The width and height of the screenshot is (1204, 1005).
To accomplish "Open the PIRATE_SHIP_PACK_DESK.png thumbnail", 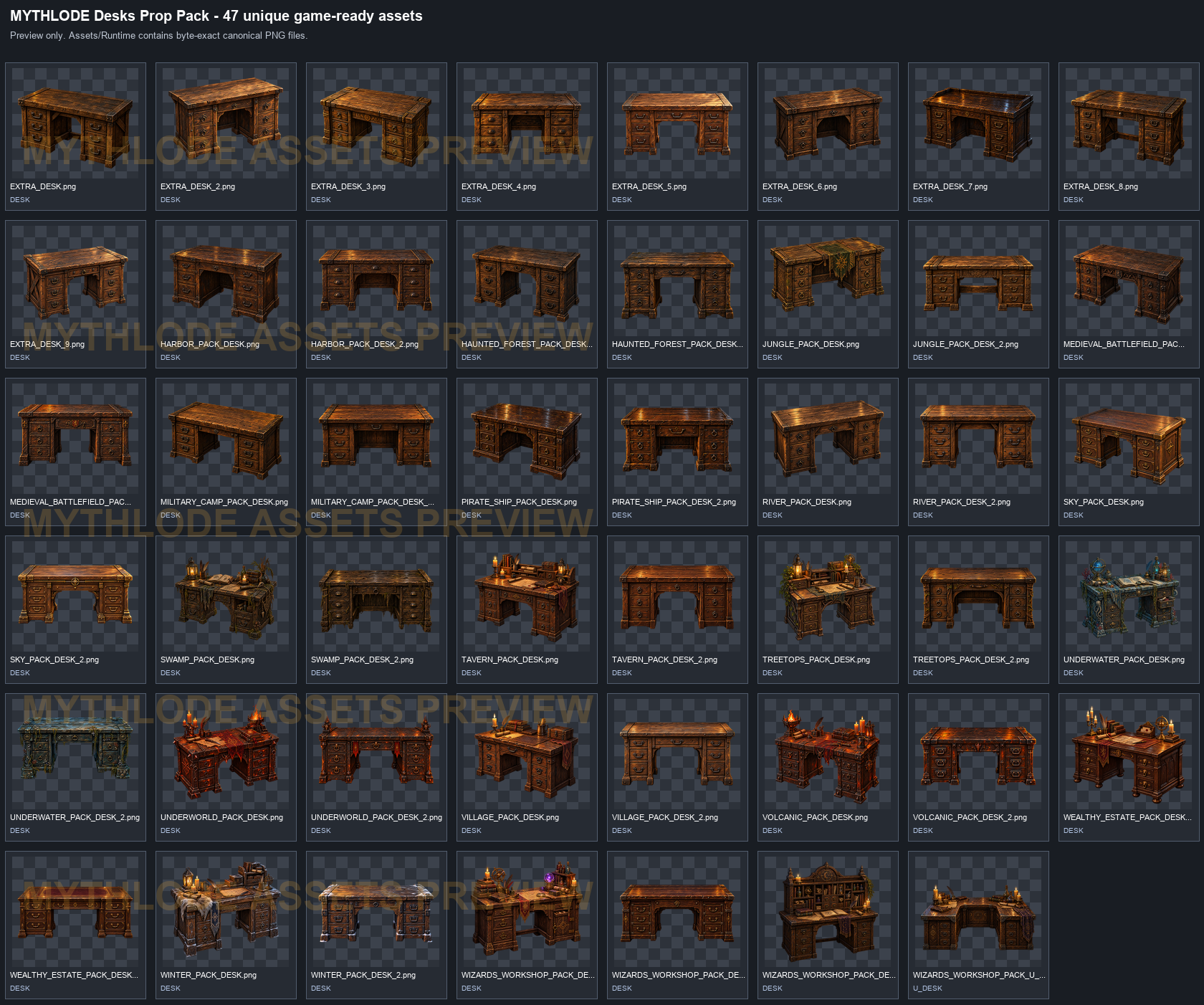I will tap(527, 439).
